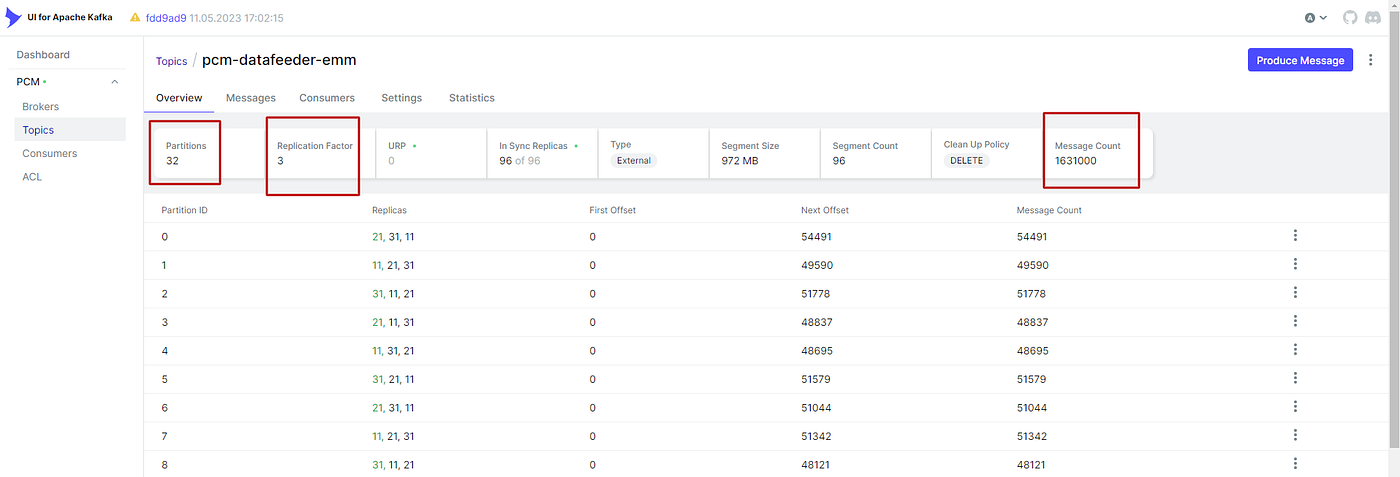The image size is (1400, 477).
Task: Follow the Topics breadcrumb link
Action: [x=171, y=61]
